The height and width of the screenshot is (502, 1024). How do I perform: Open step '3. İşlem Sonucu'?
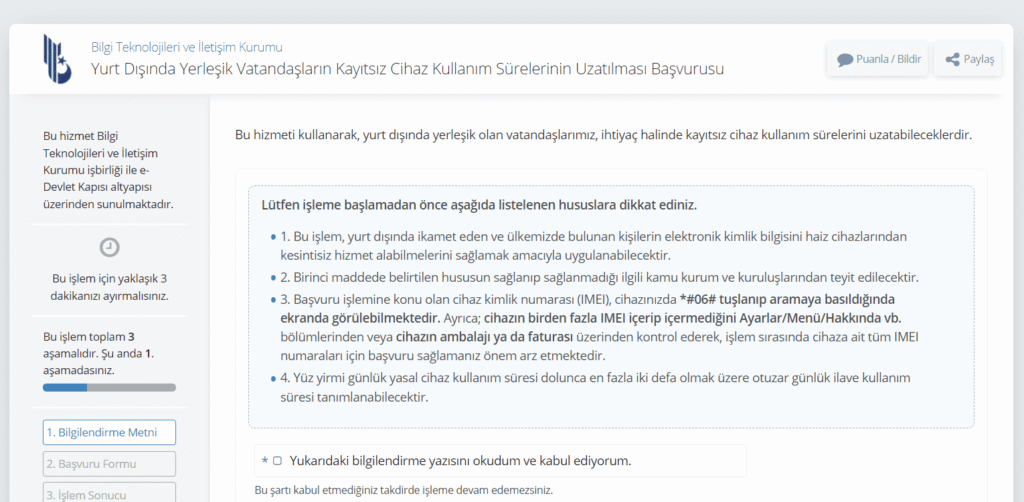(x=109, y=493)
